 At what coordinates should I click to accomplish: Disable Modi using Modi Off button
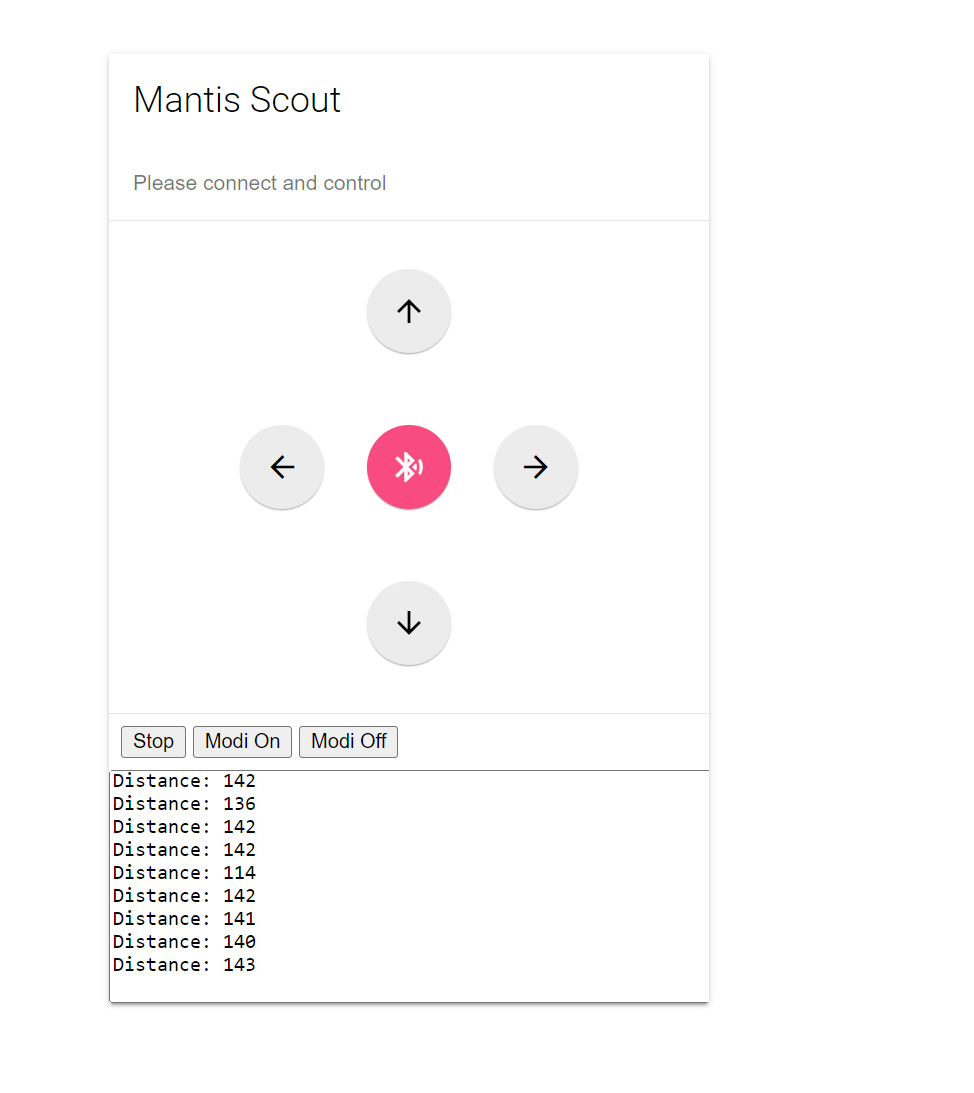[x=348, y=742]
